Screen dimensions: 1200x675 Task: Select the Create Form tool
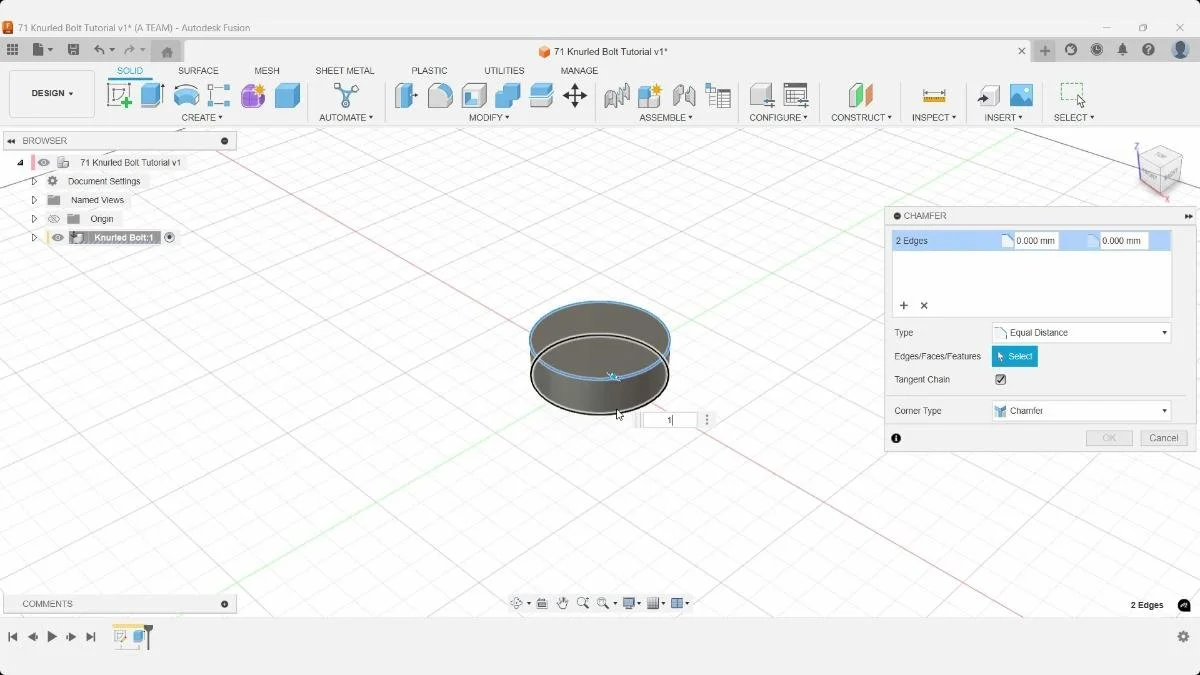(x=253, y=95)
